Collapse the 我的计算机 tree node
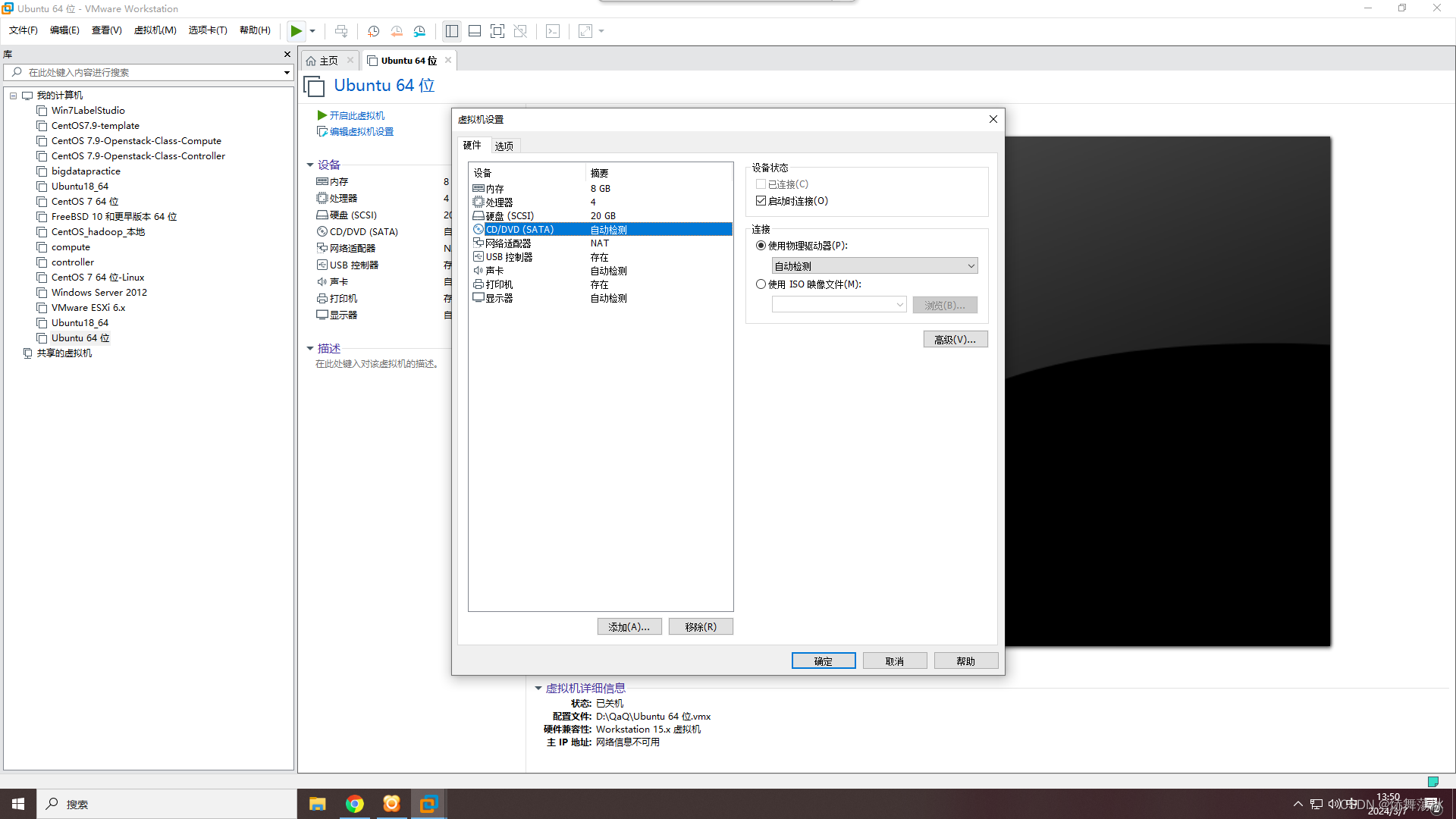Image resolution: width=1456 pixels, height=819 pixels. [x=14, y=96]
